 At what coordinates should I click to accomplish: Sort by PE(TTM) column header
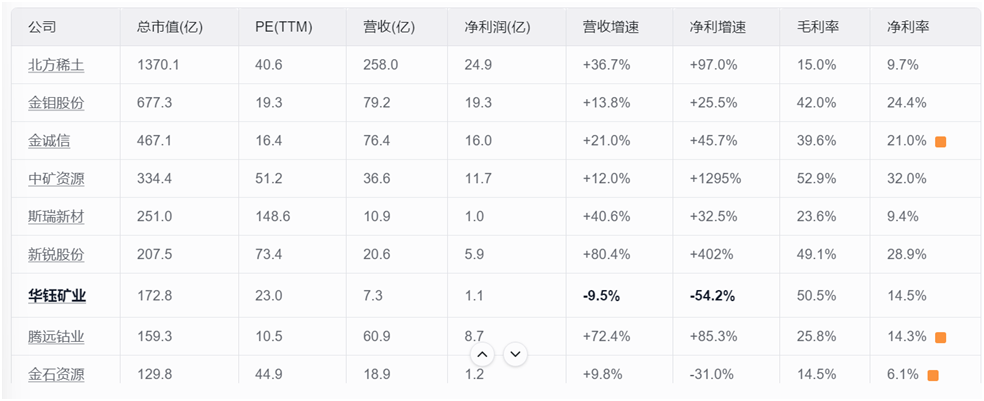click(x=284, y=27)
